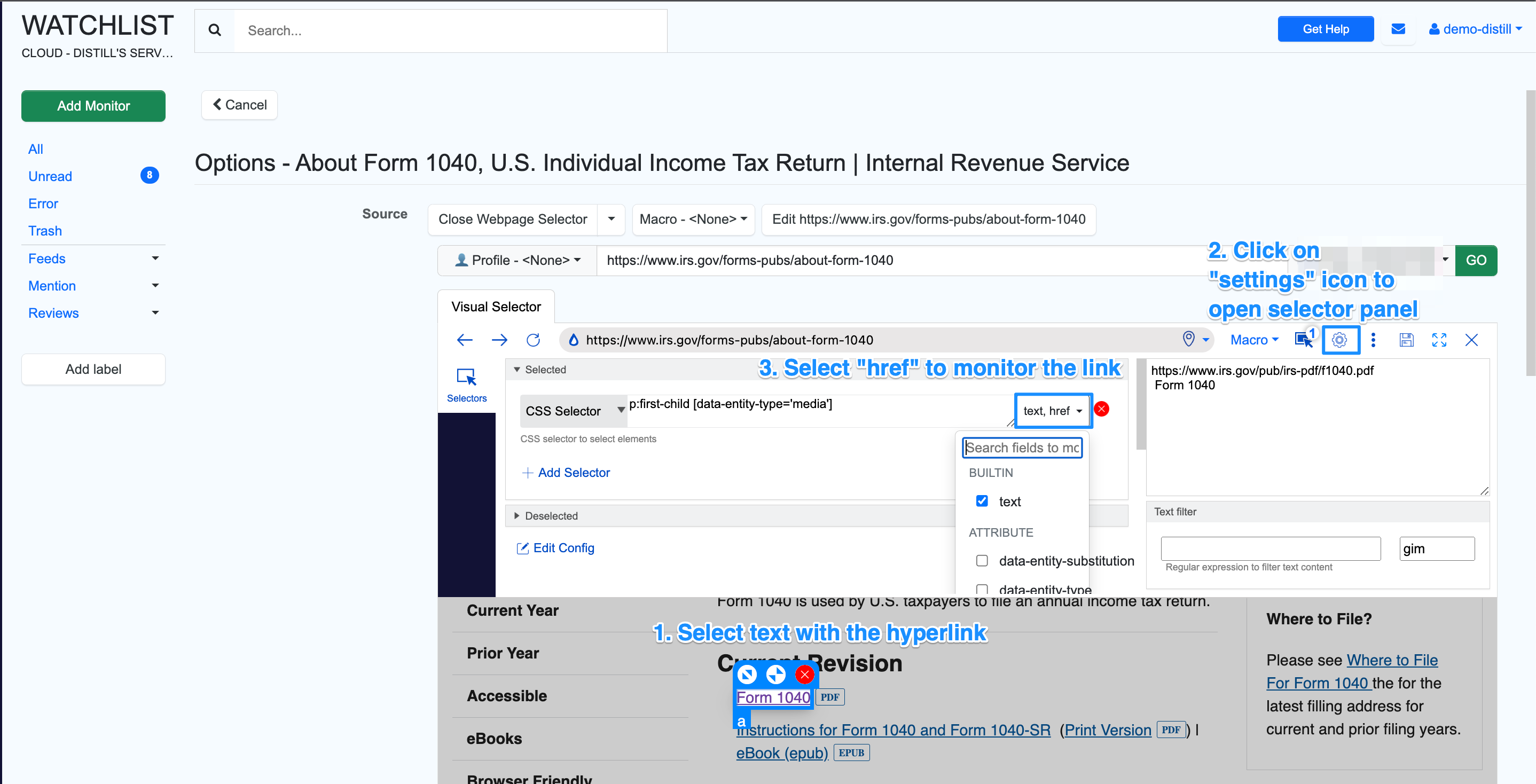This screenshot has width=1536, height=784.
Task: Check data-entity-substitution attribute
Action: 982,560
